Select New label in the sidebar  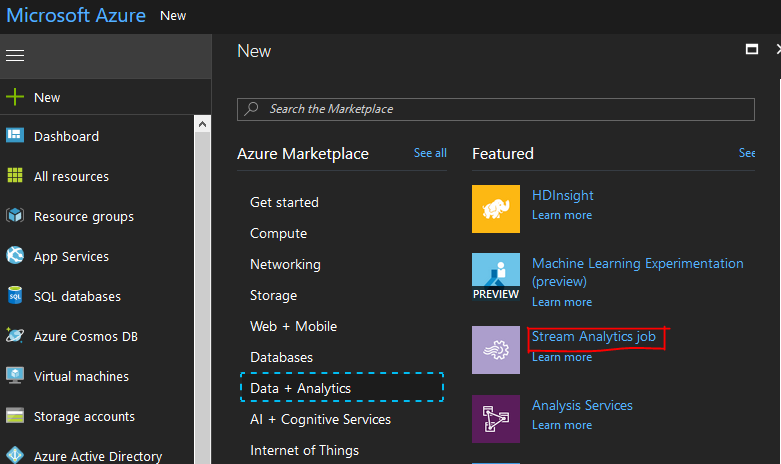[x=47, y=98]
